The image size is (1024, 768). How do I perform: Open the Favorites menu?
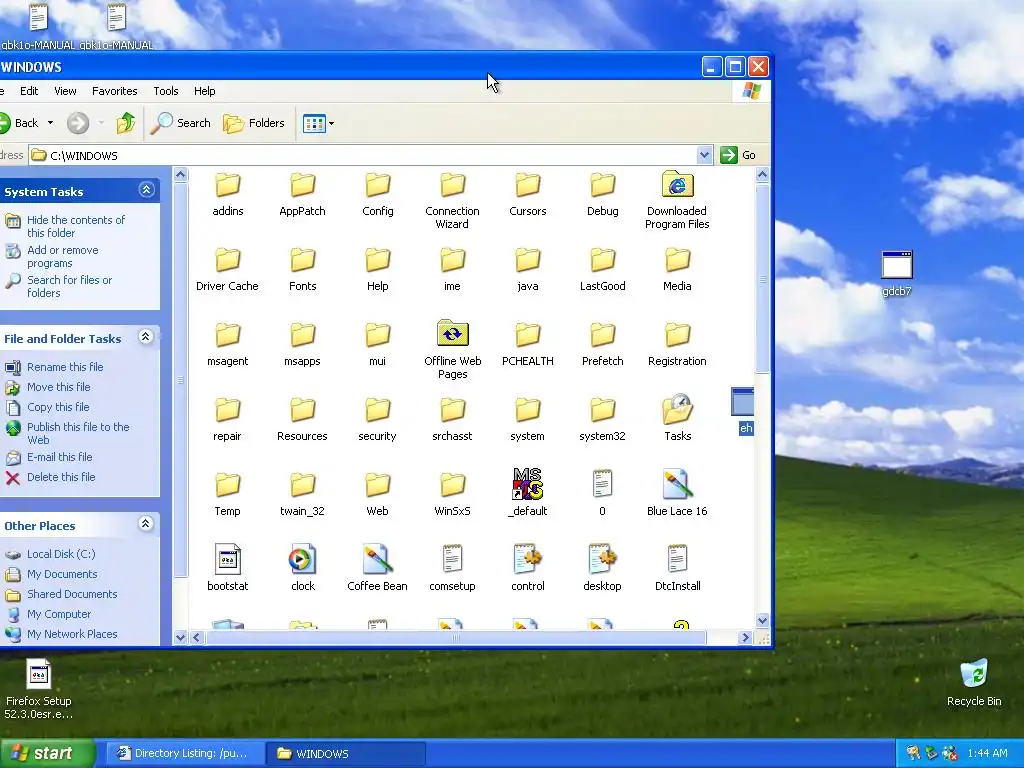(114, 91)
